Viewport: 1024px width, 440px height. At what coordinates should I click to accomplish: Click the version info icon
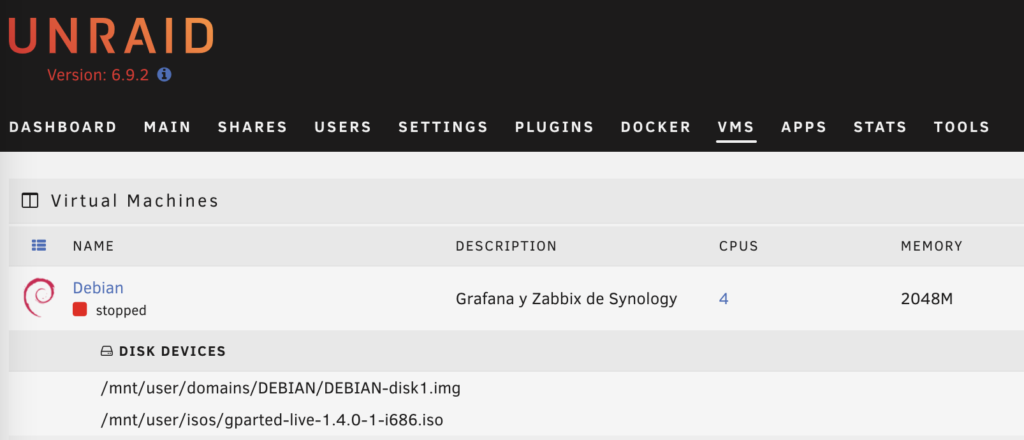(165, 75)
